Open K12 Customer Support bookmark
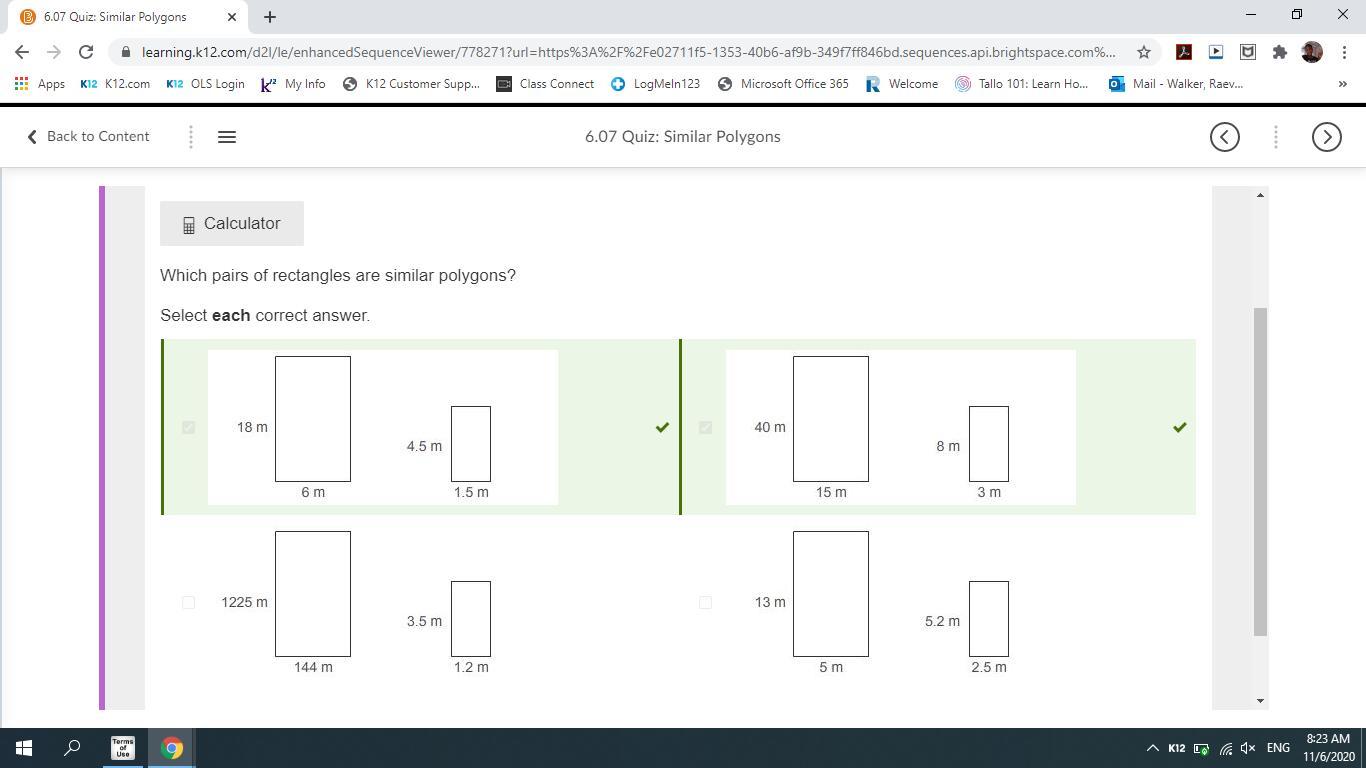 coord(411,84)
